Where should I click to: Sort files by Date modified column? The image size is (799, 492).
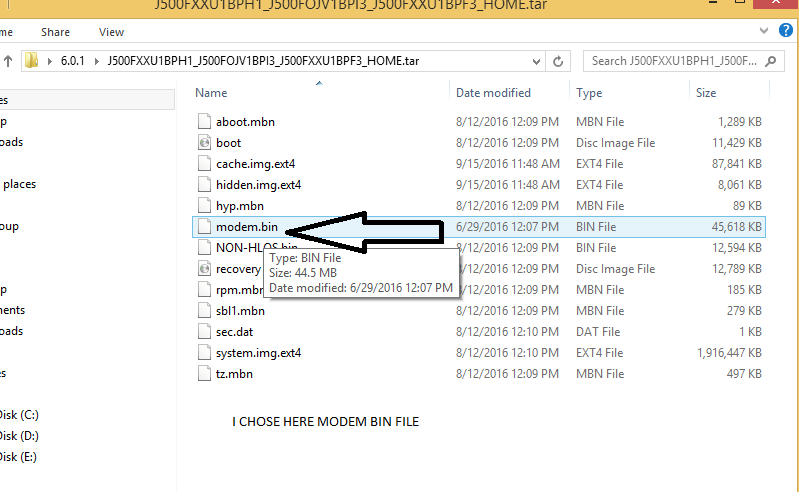point(493,93)
